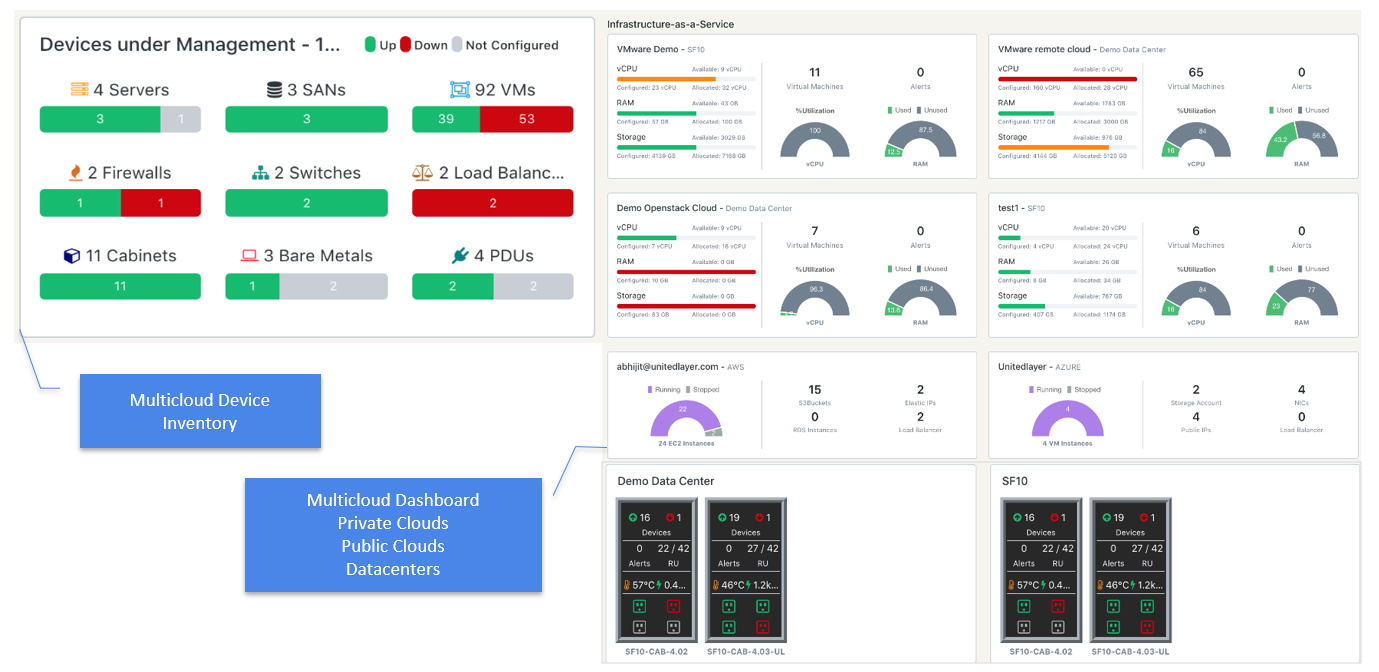Click the Devices under Management heading

point(190,44)
